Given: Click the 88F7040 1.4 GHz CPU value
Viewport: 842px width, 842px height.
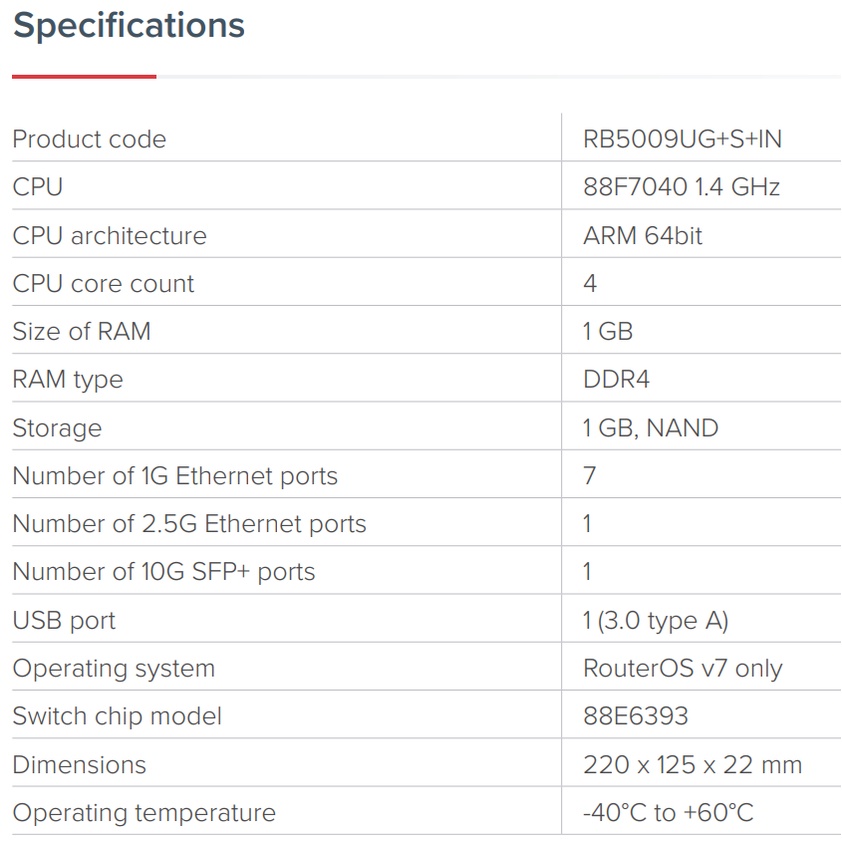Looking at the screenshot, I should [681, 187].
